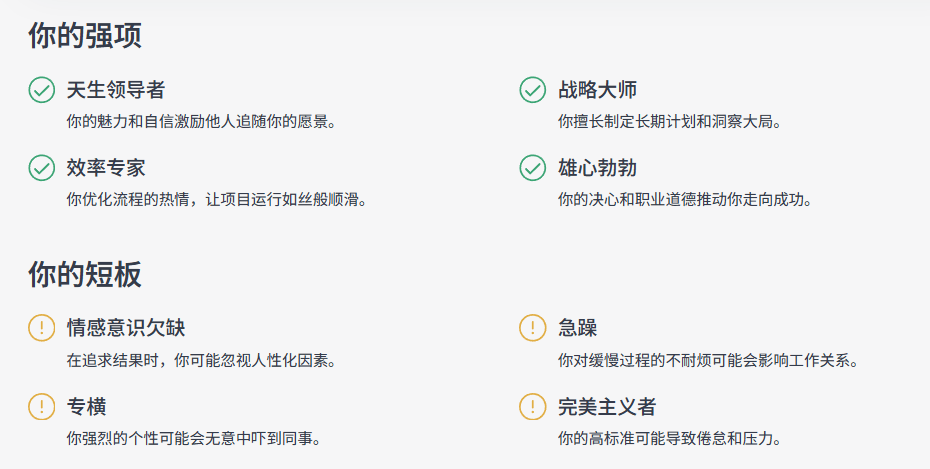Click the warning icon beside 完美主义者

click(533, 407)
